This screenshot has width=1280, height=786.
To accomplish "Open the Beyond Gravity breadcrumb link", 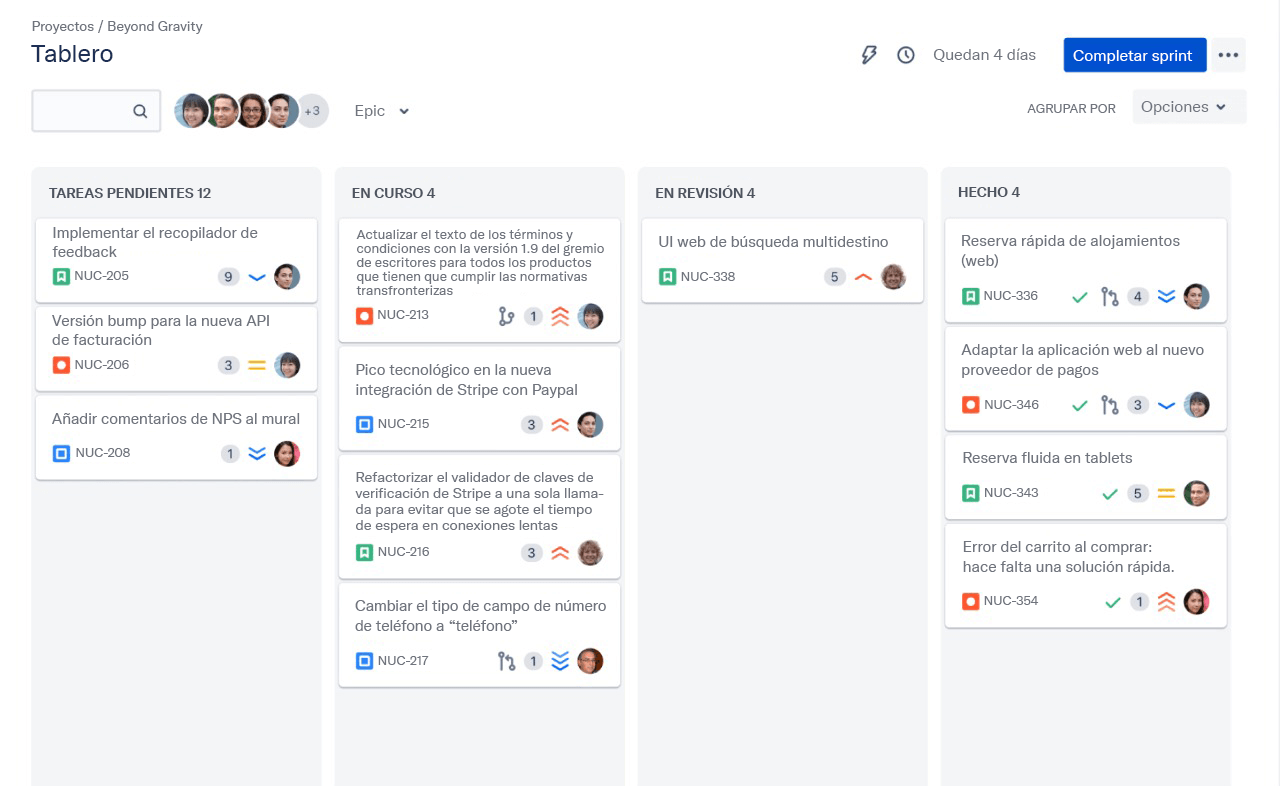I will click(x=155, y=26).
